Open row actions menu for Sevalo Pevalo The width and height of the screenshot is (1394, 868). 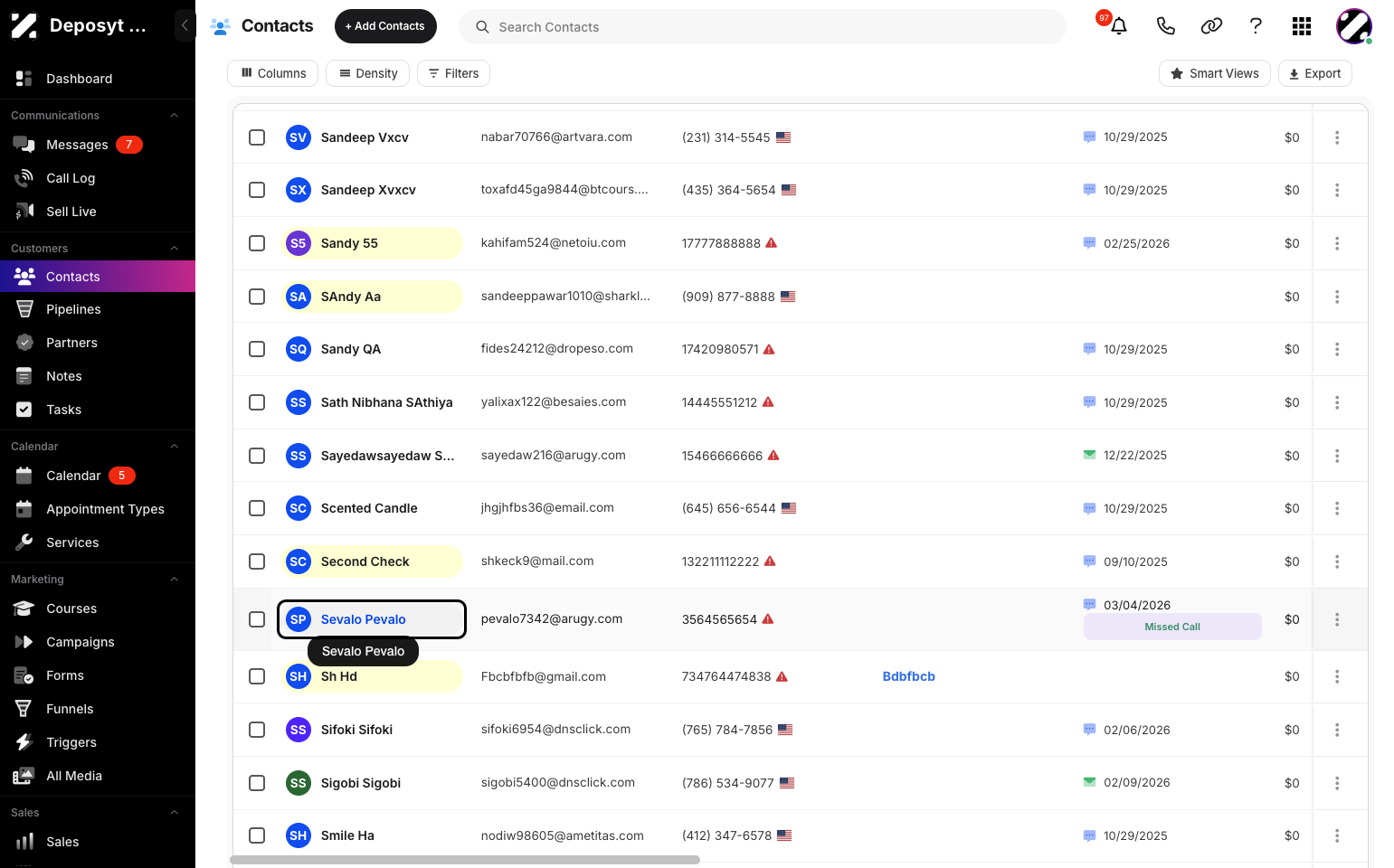coord(1336,619)
